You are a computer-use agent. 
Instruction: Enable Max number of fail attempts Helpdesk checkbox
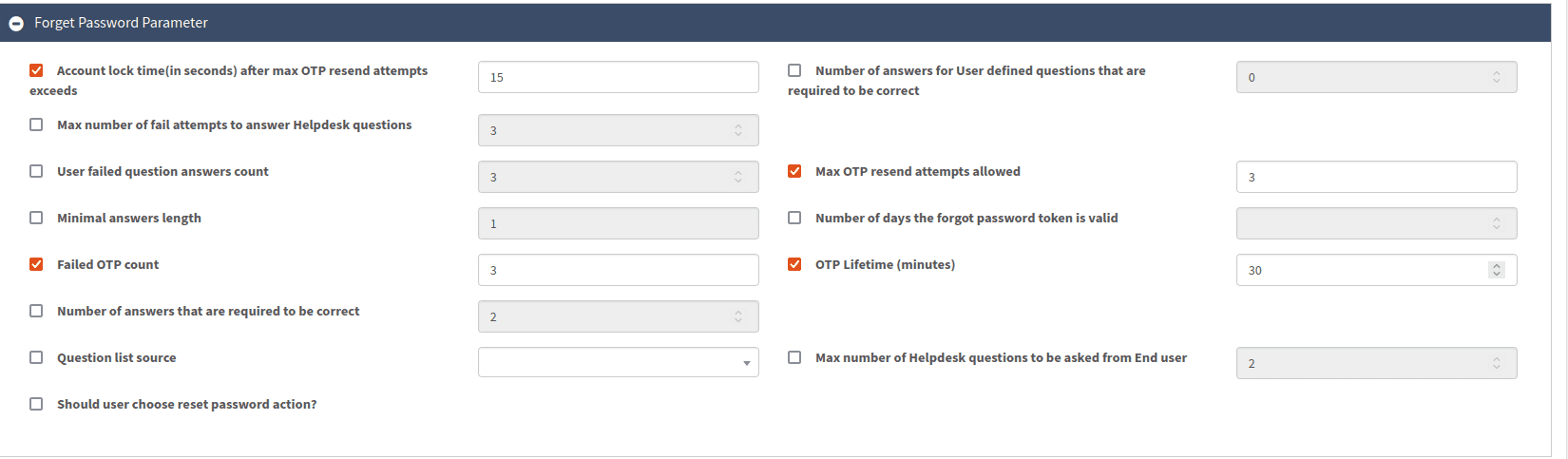point(36,124)
